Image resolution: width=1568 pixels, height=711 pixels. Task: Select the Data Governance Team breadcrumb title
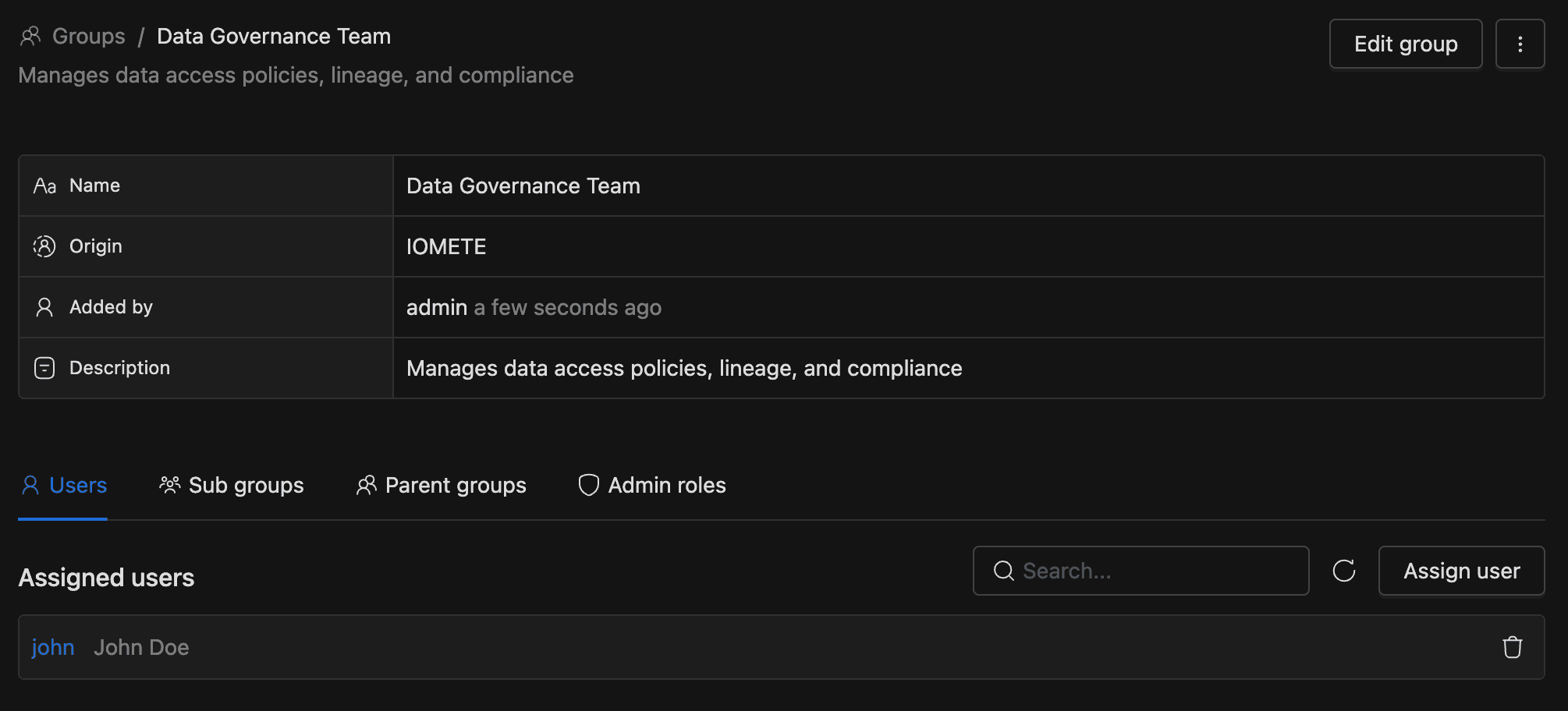274,36
